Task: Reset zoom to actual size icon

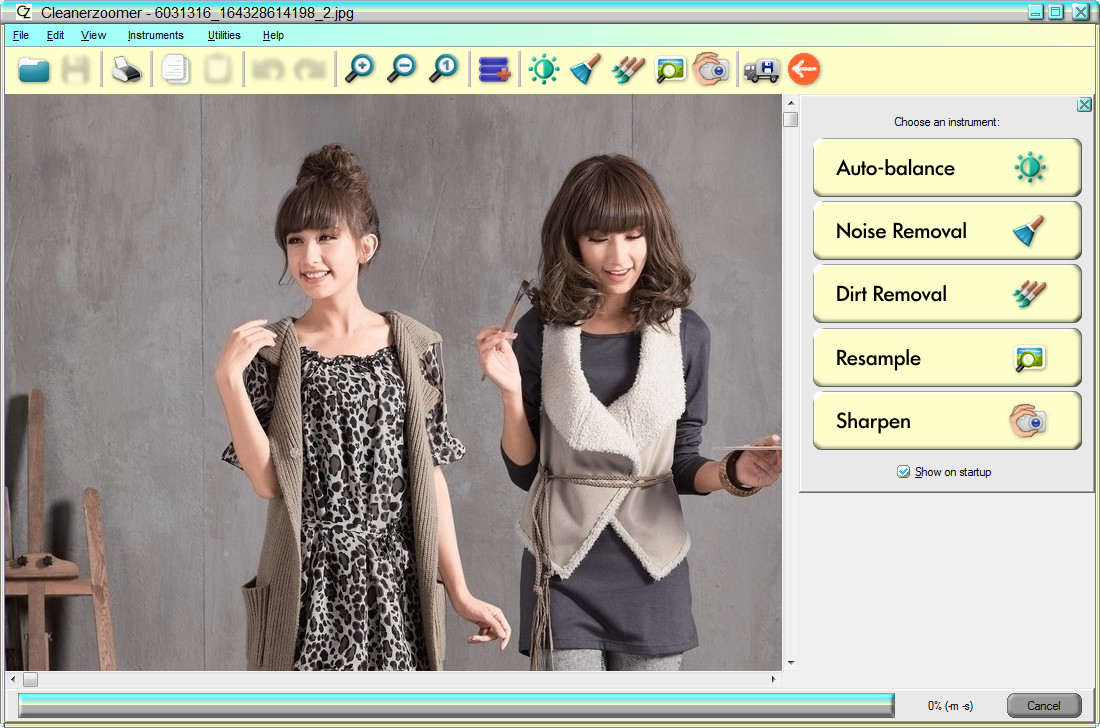Action: (444, 70)
